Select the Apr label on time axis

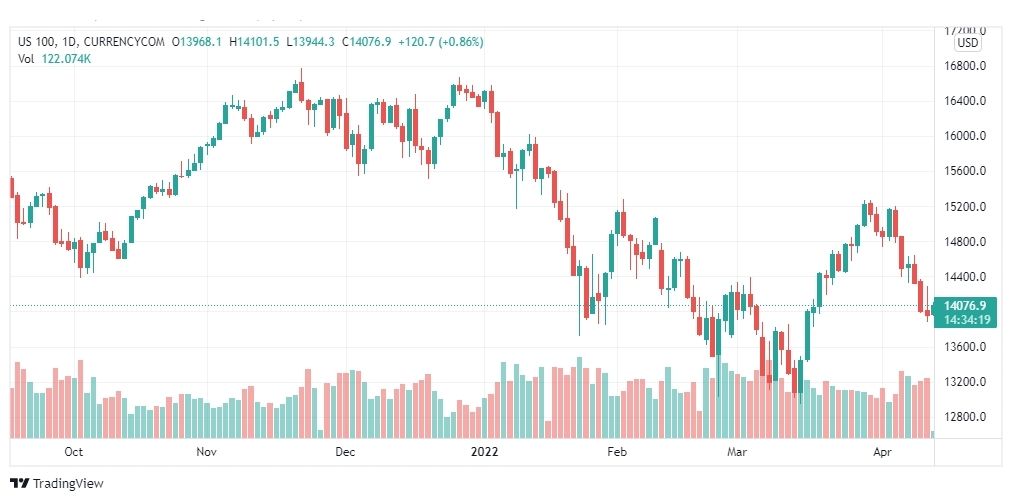pos(882,453)
